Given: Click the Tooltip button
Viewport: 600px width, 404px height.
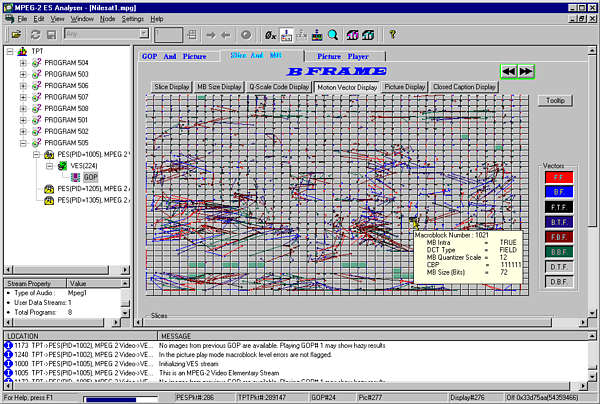Looking at the screenshot, I should pyautogui.click(x=553, y=101).
